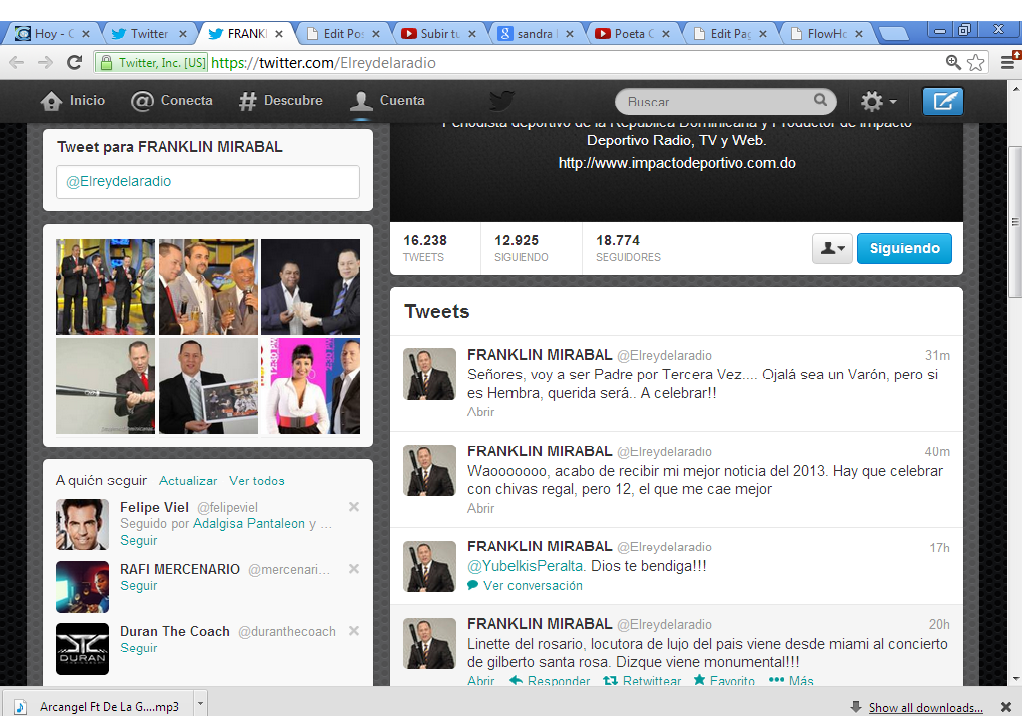
Task: Click the Twitter bird logo in navbar
Action: click(x=502, y=101)
